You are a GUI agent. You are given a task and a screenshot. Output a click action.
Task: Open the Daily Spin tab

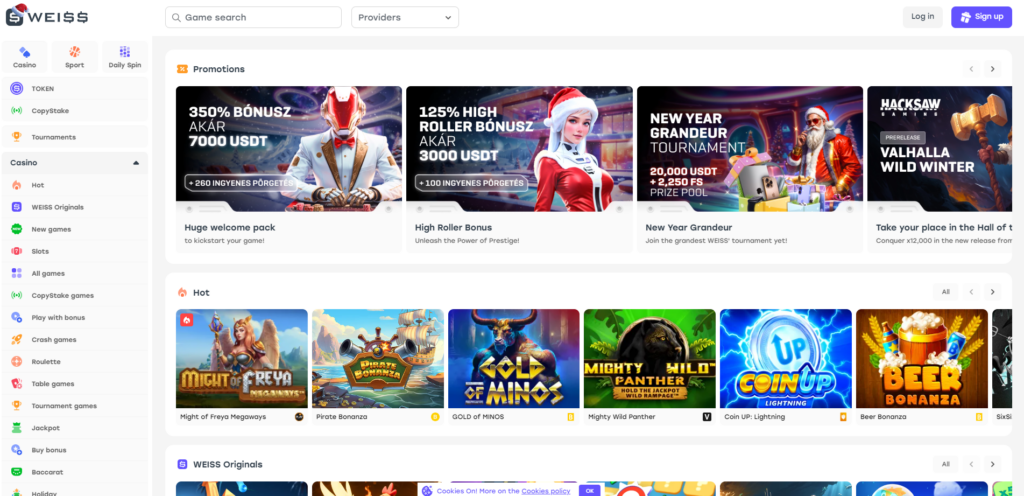(125, 56)
